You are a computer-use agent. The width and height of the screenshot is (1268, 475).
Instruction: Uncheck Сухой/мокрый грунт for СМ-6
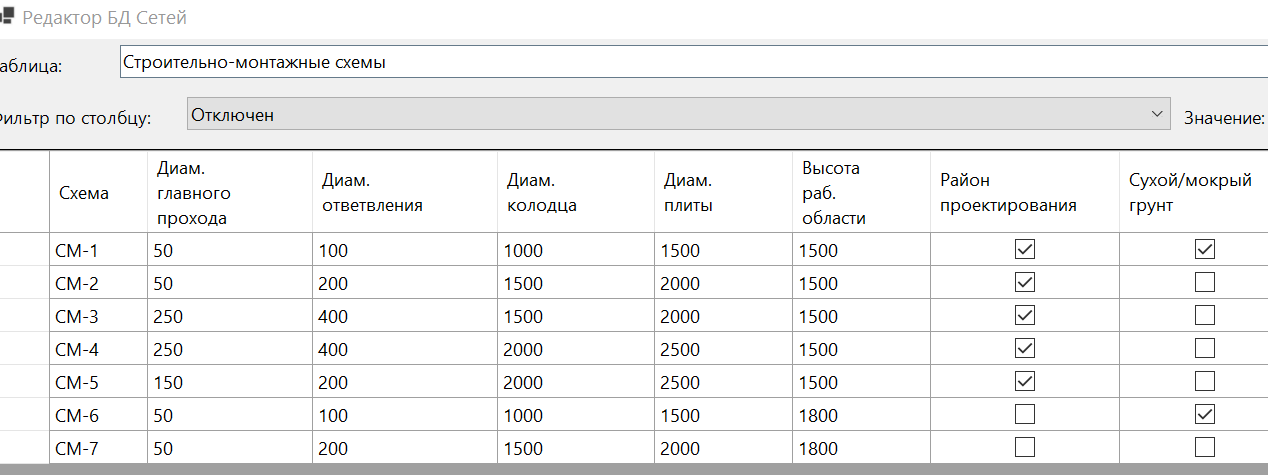pyautogui.click(x=1205, y=415)
